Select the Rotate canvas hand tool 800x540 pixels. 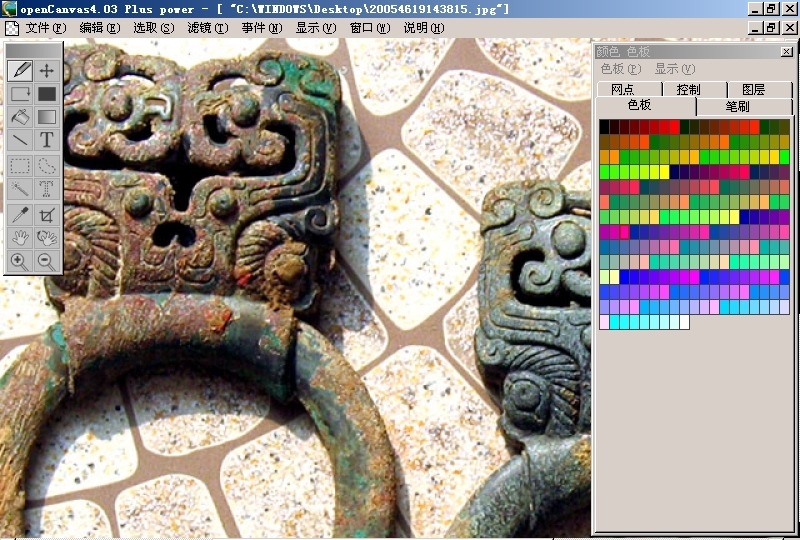[46, 238]
